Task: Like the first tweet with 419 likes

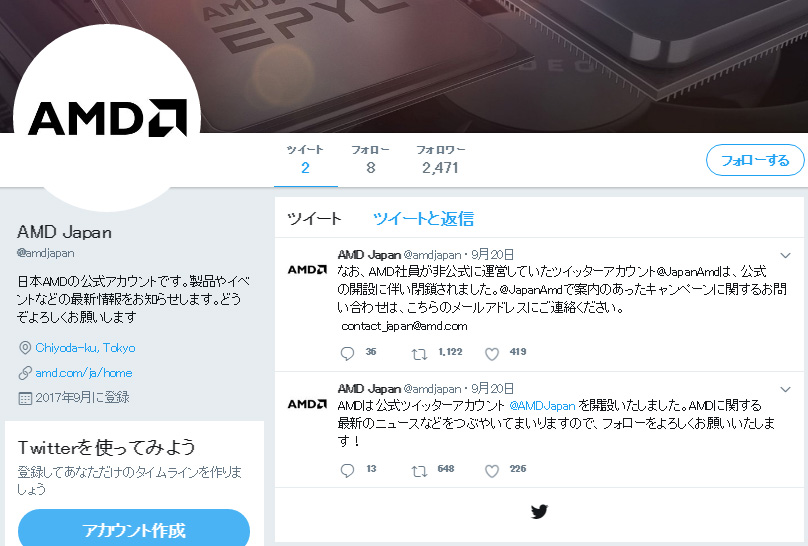Action: (x=492, y=354)
